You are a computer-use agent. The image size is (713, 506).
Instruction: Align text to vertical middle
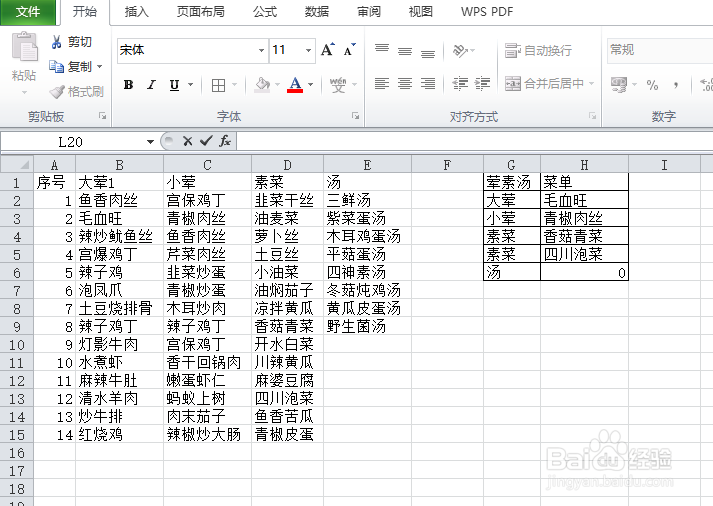point(405,51)
